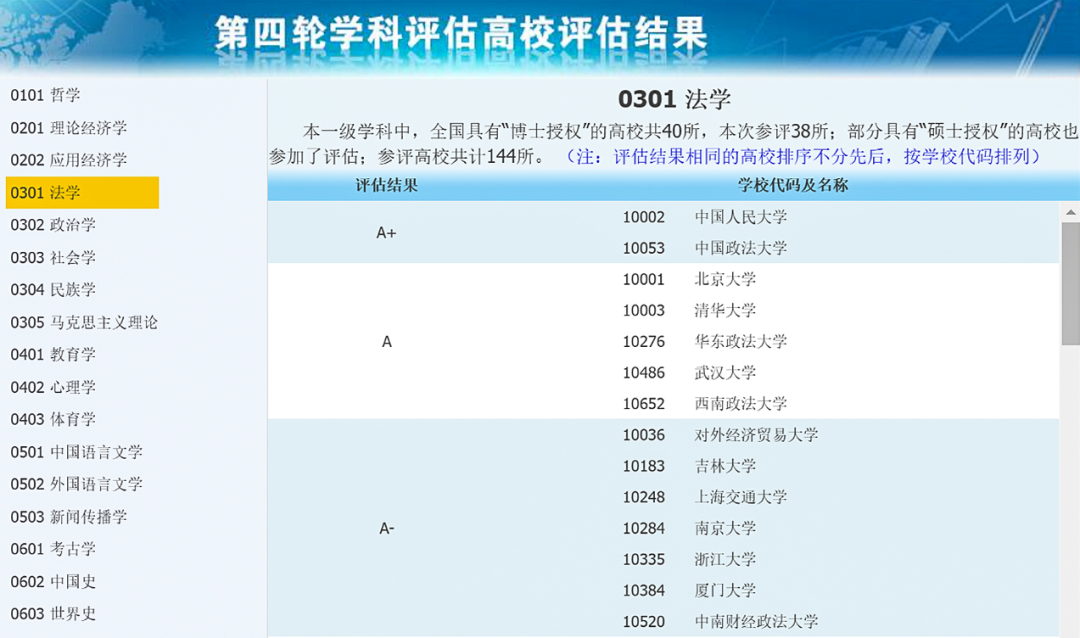Click the 学校代码及名称 column header
Viewport: 1080px width, 638px height.
point(793,185)
